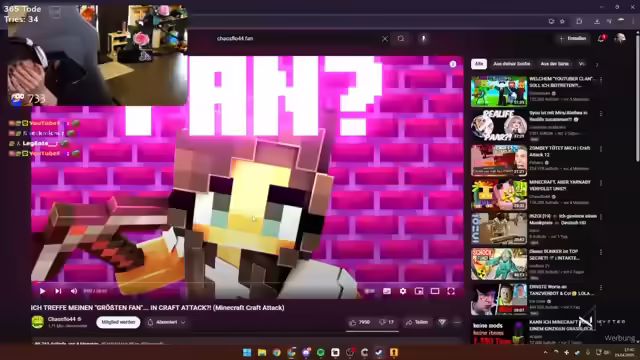The width and height of the screenshot is (640, 360).
Task: Select the Alle filter chip
Action: (479, 64)
